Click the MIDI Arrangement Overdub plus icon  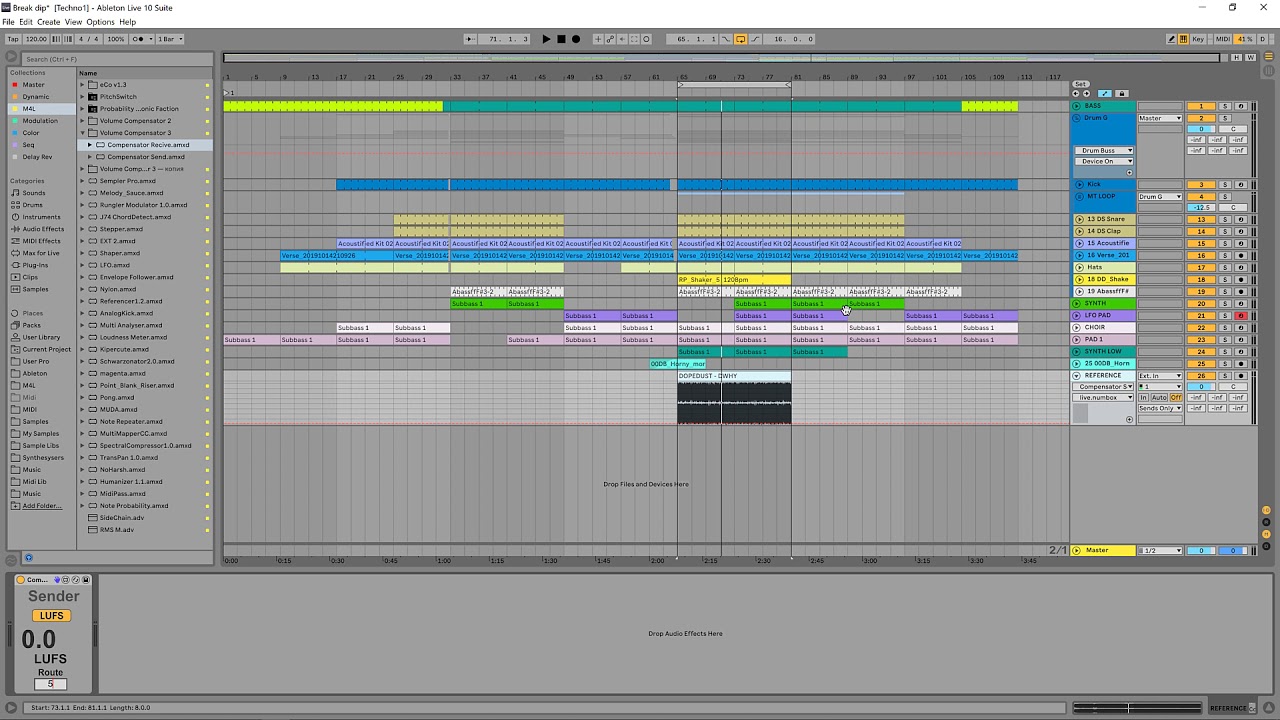click(598, 39)
